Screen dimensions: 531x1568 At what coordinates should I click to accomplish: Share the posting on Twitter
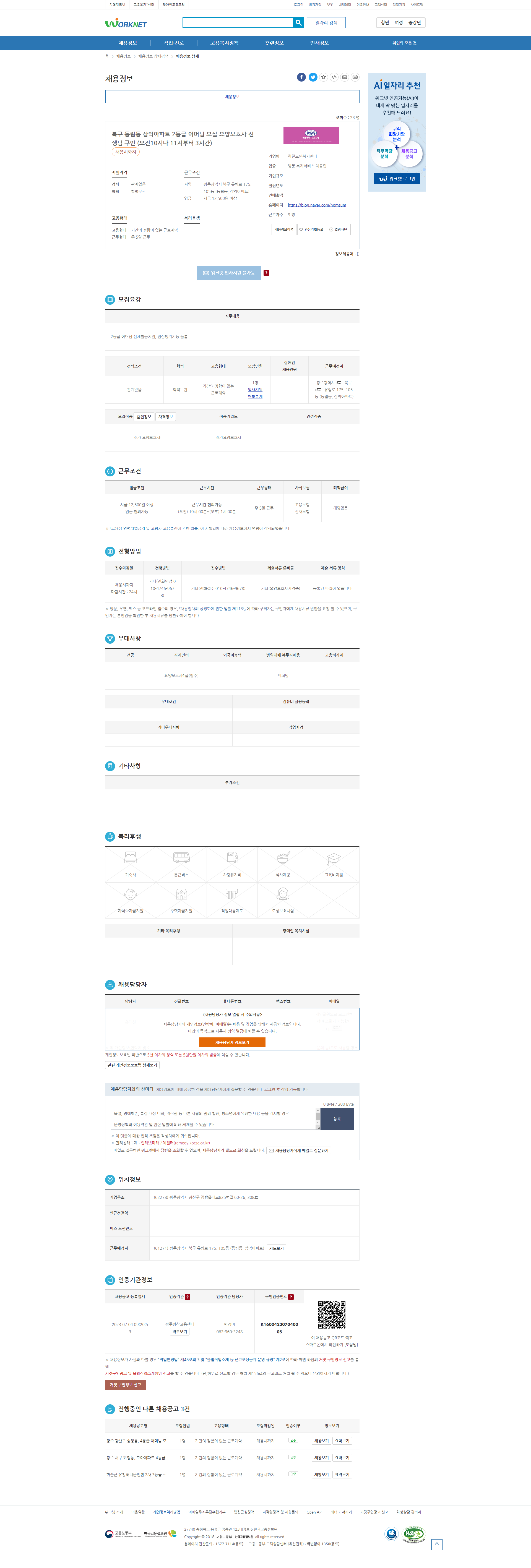(x=313, y=77)
